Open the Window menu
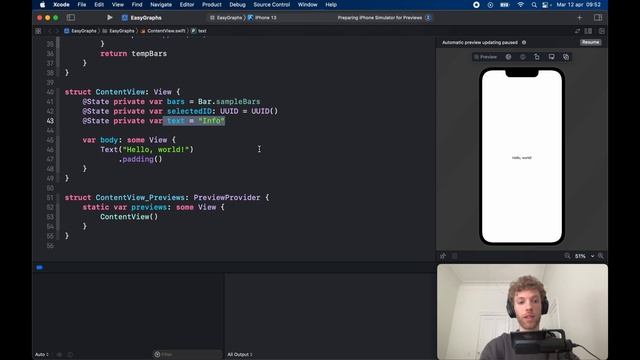Screen dimensions: 640x360 [307, 5]
